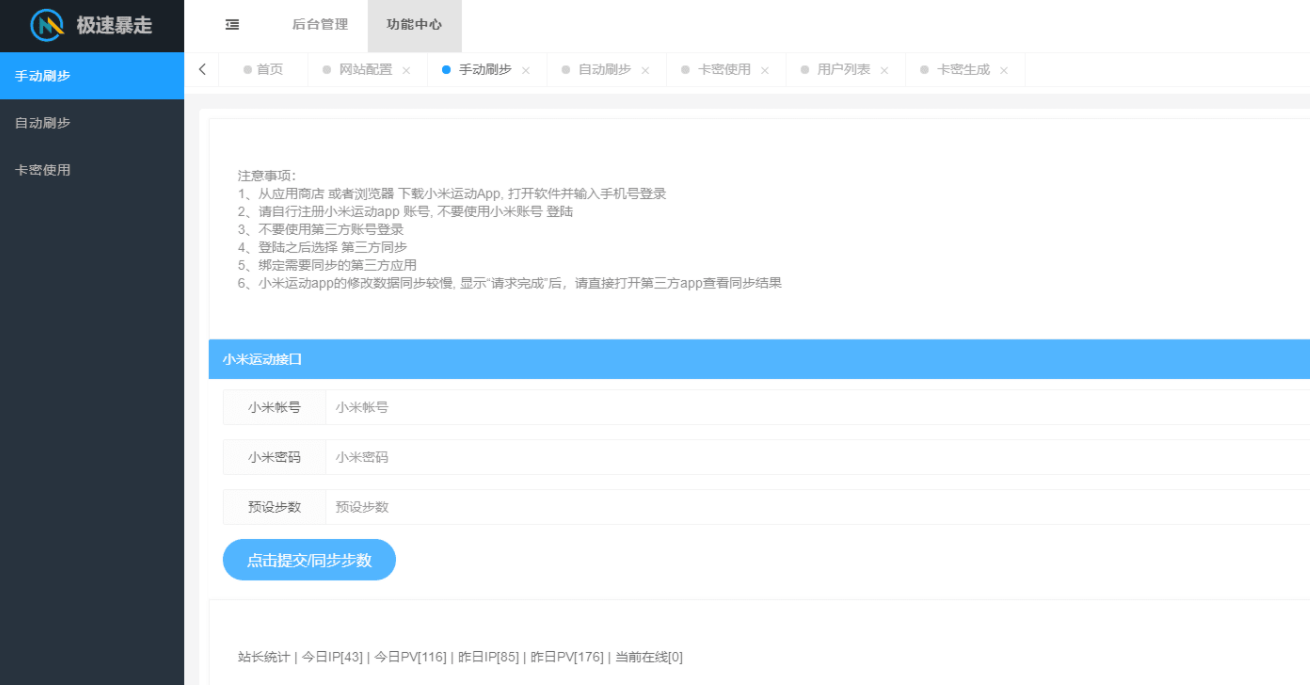The image size is (1310, 685).
Task: Close the 卡密生成 tab
Action: coord(1004,69)
